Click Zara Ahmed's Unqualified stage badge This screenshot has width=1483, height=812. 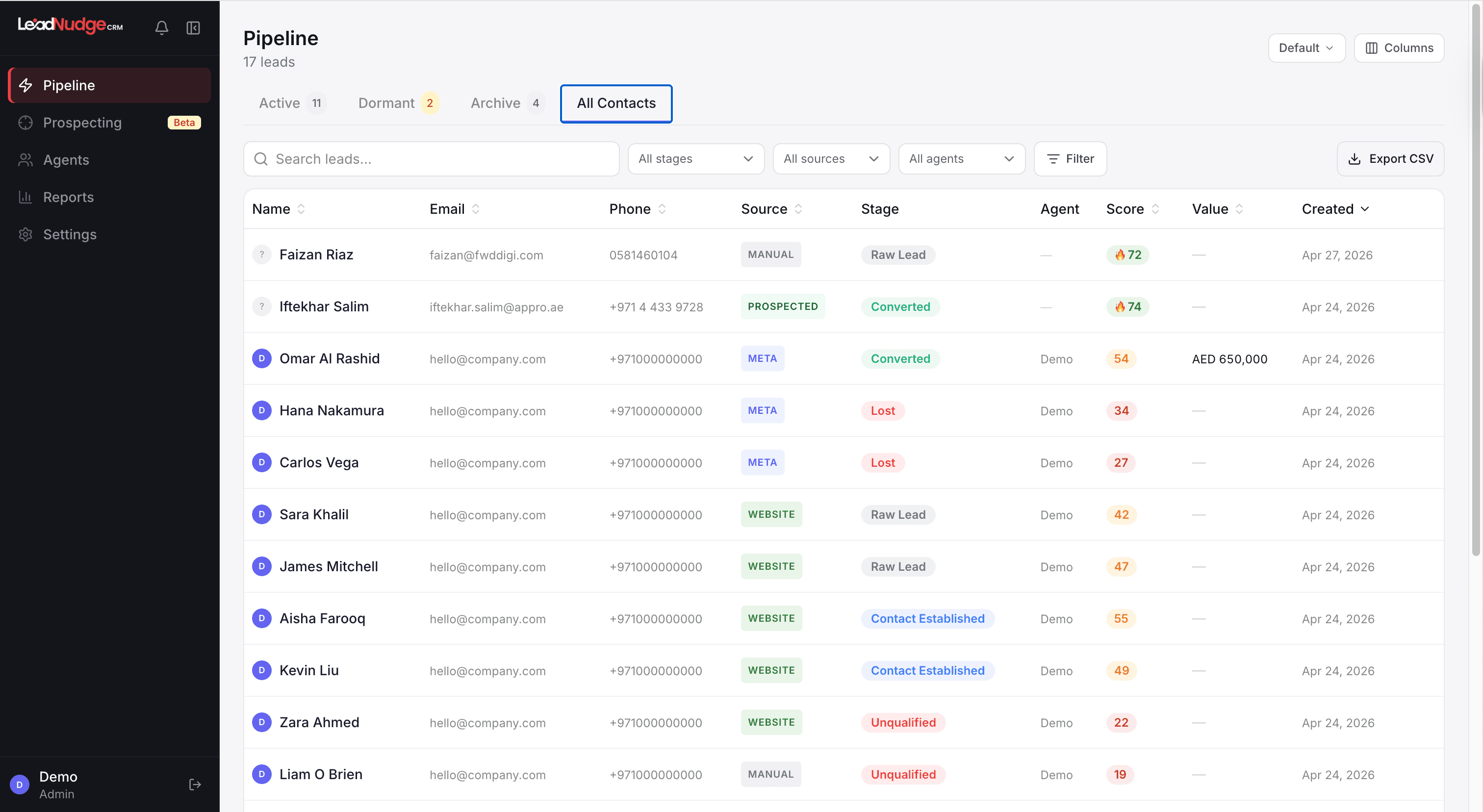click(903, 723)
